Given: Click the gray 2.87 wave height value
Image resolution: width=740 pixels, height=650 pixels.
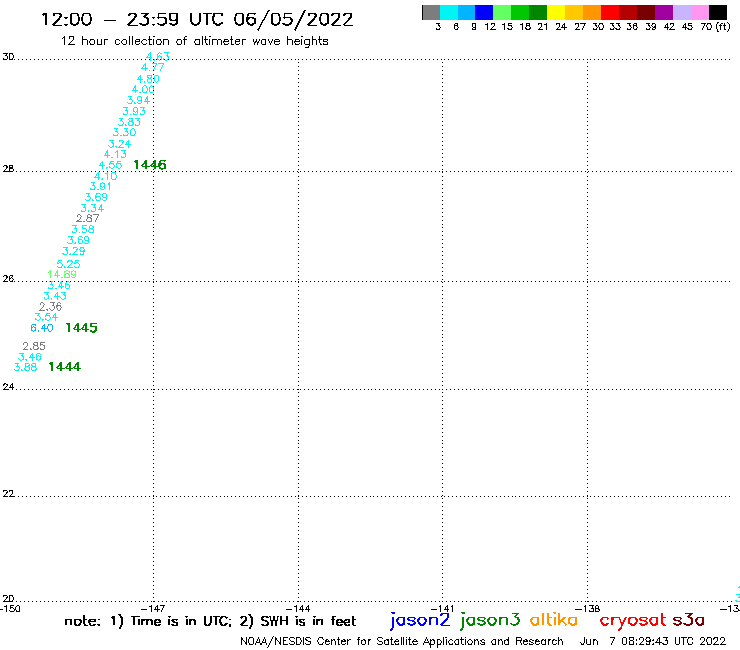Looking at the screenshot, I should (88, 218).
